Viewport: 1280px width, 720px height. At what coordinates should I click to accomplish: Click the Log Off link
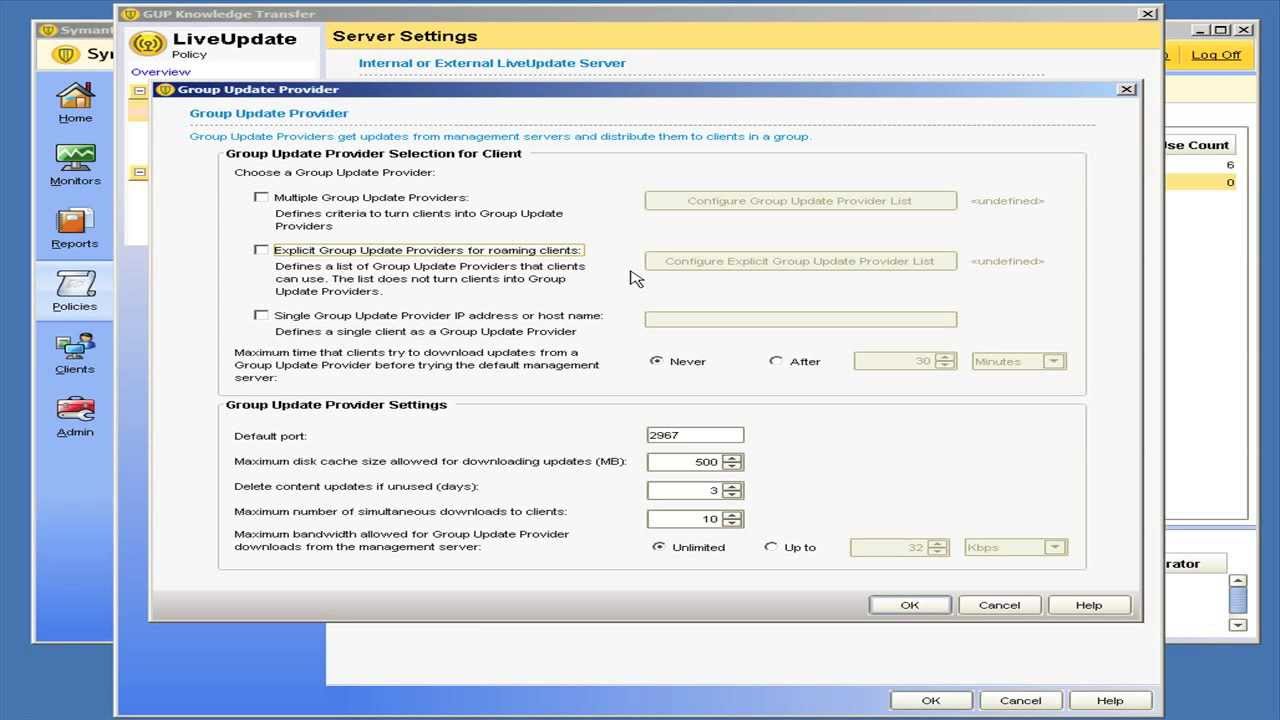(1216, 55)
